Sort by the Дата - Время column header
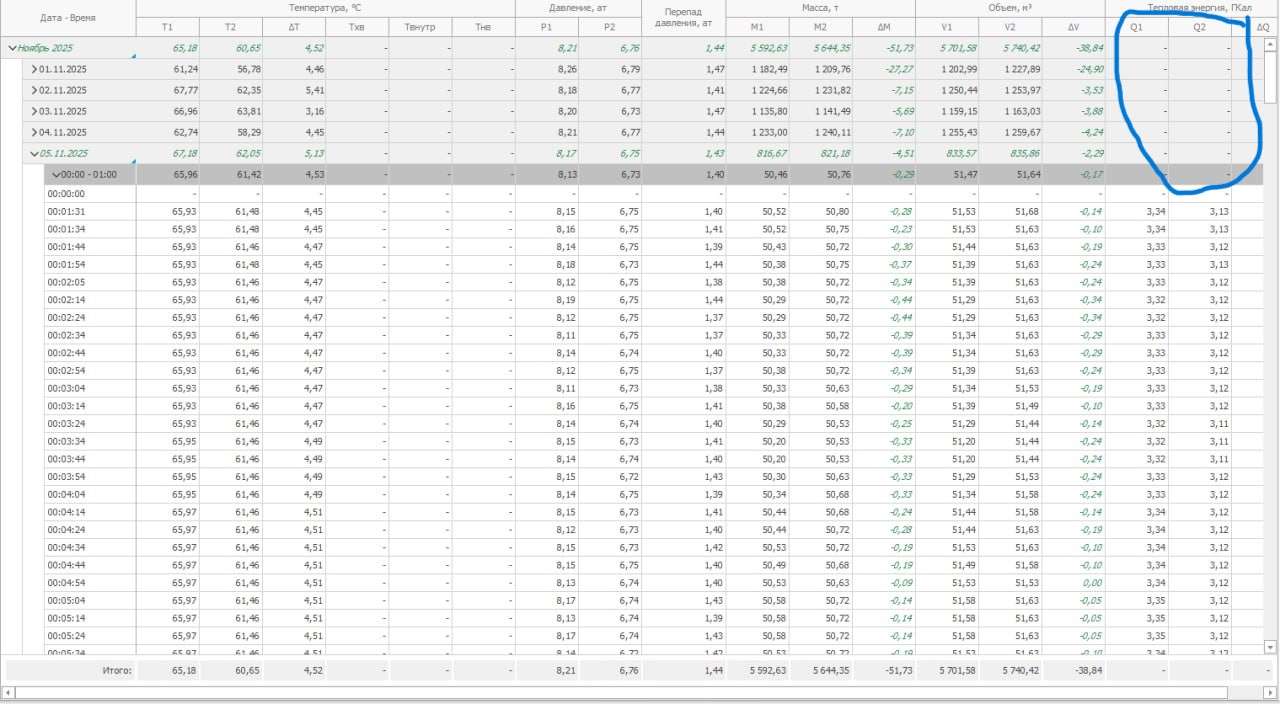1280x704 pixels. (68, 18)
